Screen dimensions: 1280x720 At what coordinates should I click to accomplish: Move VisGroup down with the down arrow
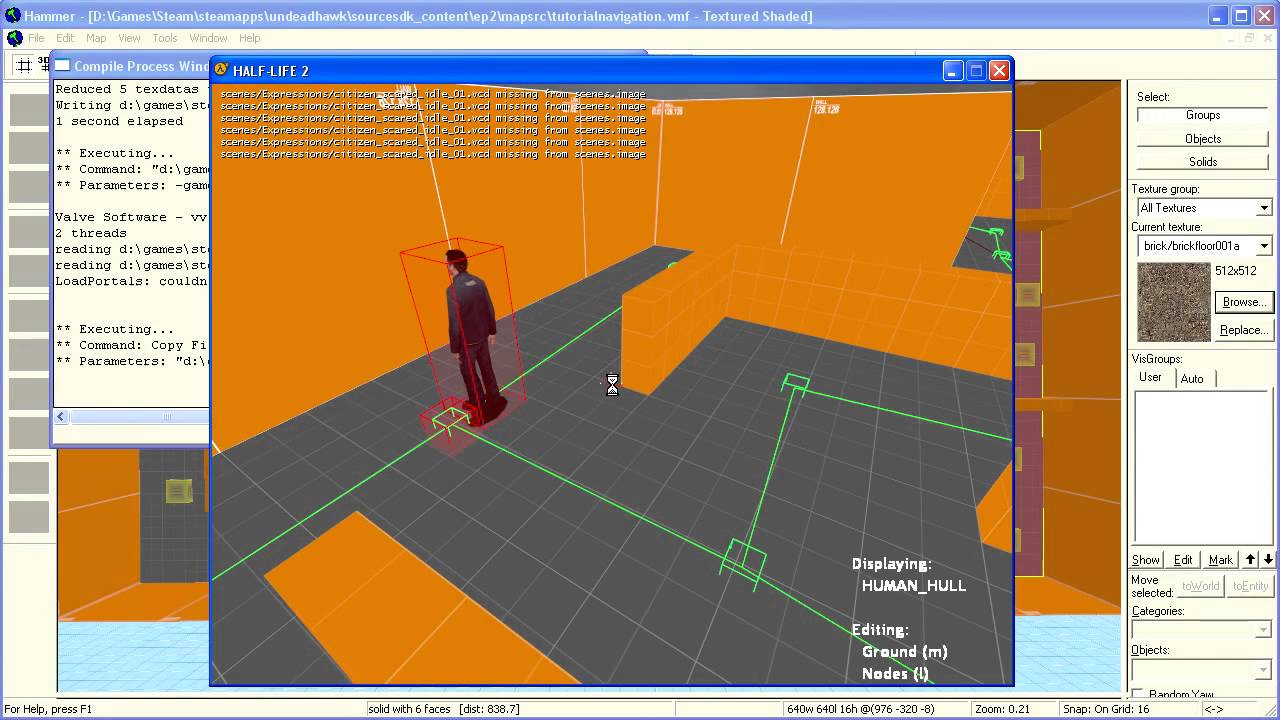[x=1267, y=559]
